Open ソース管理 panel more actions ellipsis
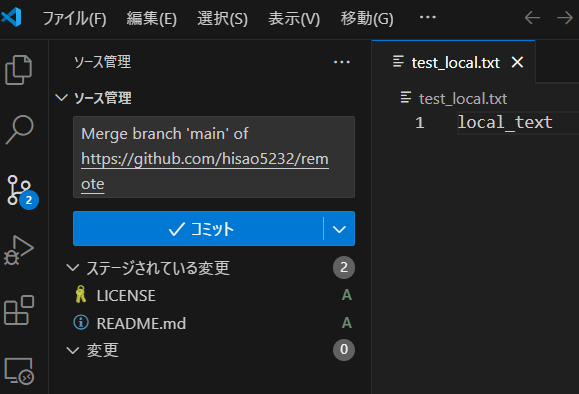 pyautogui.click(x=342, y=62)
